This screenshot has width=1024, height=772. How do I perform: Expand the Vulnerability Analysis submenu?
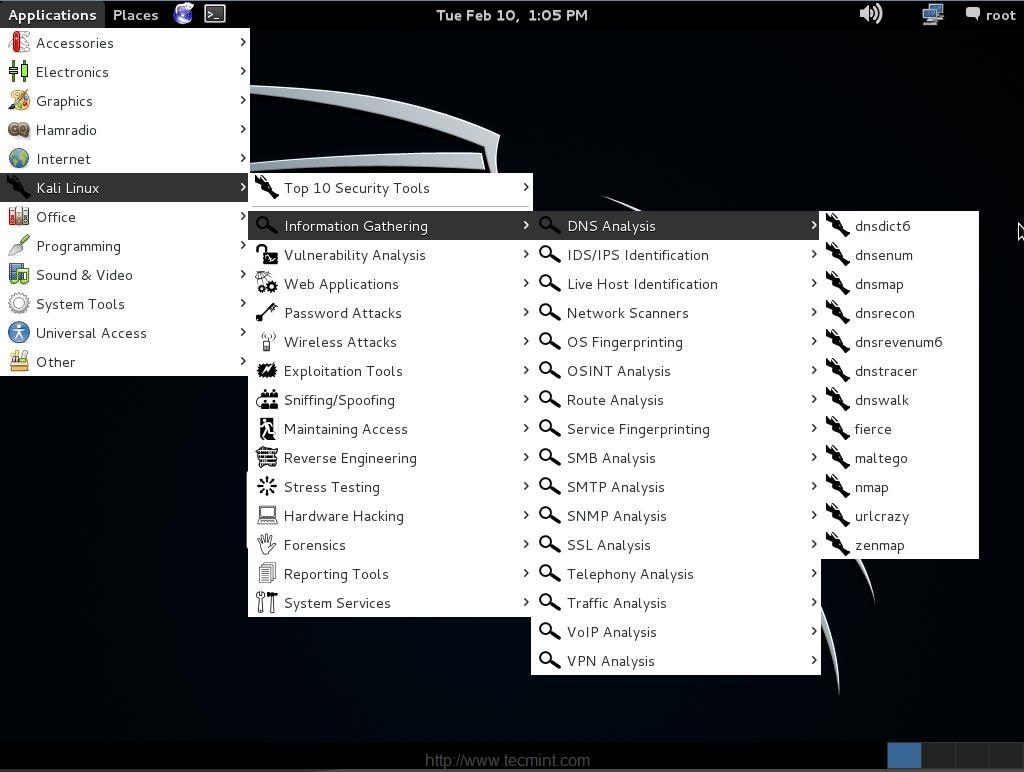pos(355,255)
